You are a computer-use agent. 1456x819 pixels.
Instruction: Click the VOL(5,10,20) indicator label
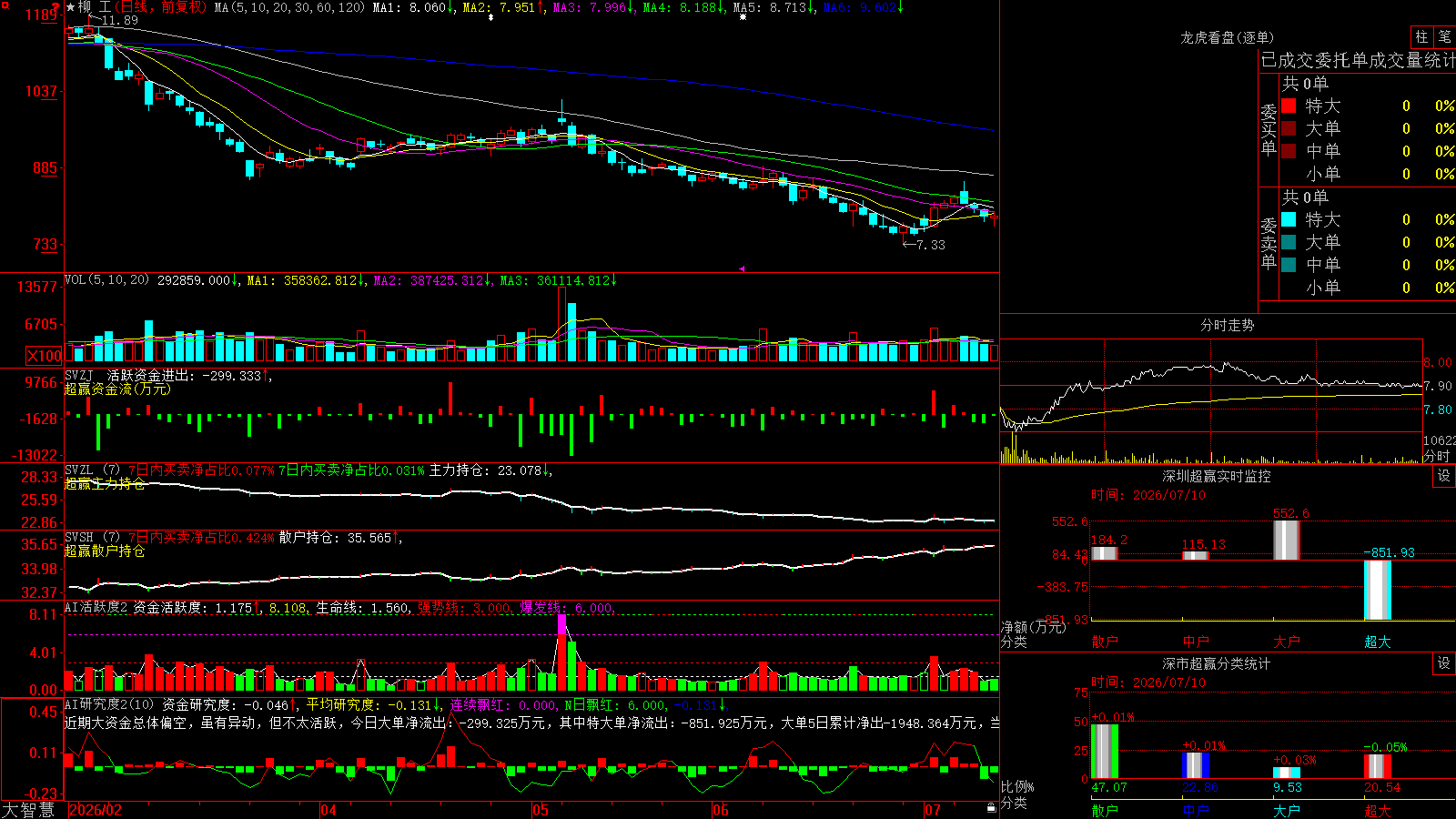coord(106,280)
